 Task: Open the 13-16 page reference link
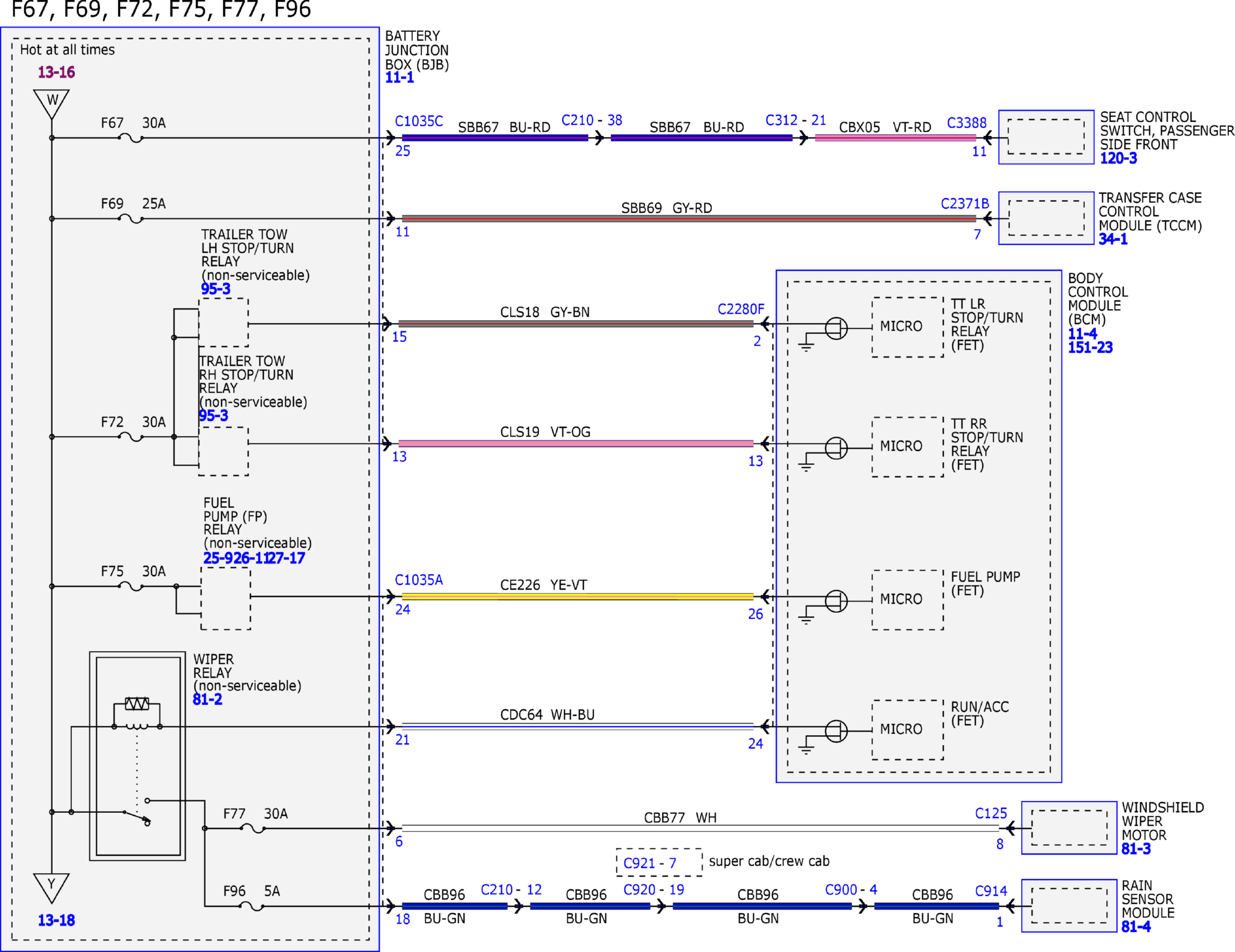point(56,72)
